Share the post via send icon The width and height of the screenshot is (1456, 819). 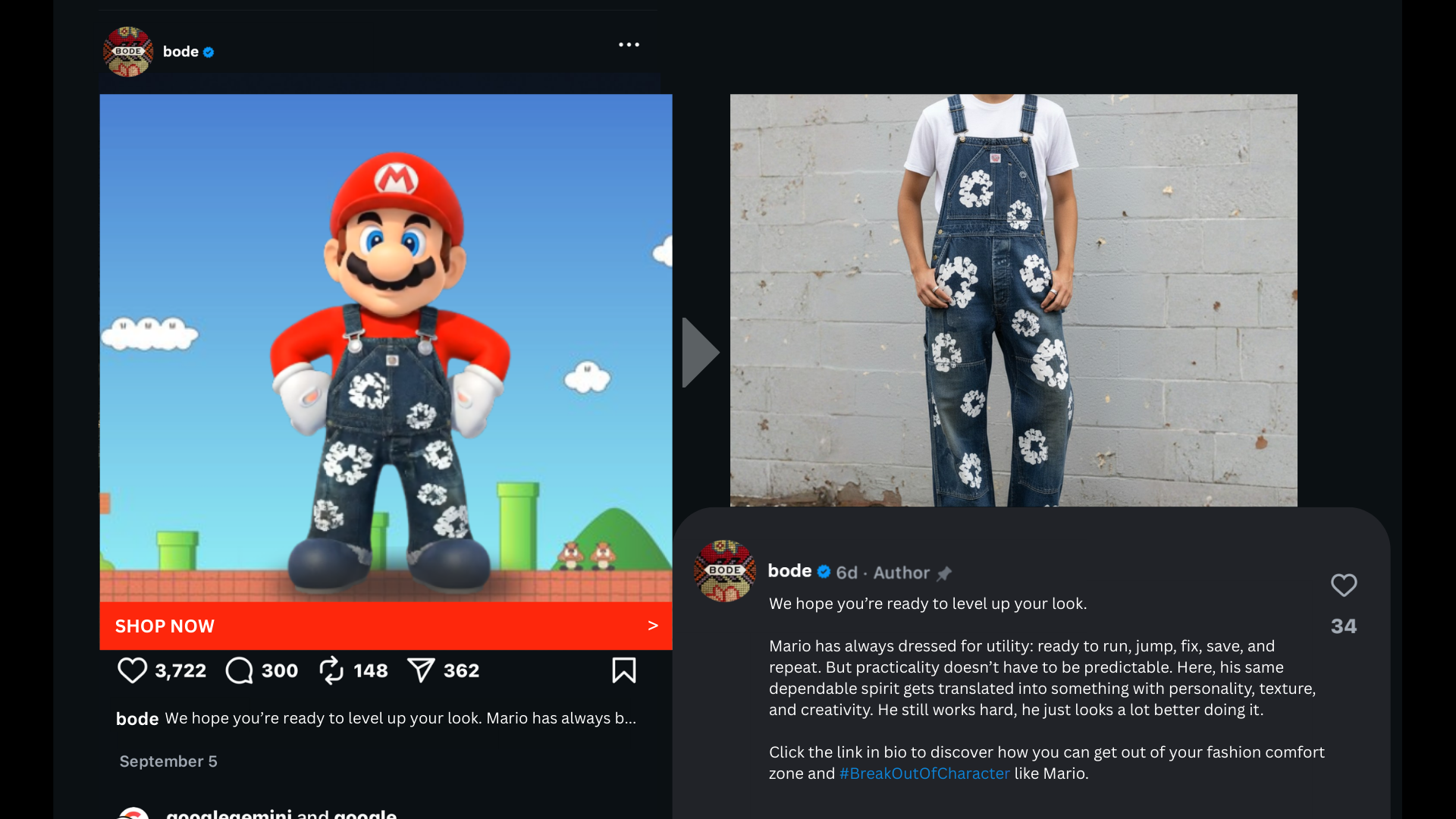pos(421,670)
